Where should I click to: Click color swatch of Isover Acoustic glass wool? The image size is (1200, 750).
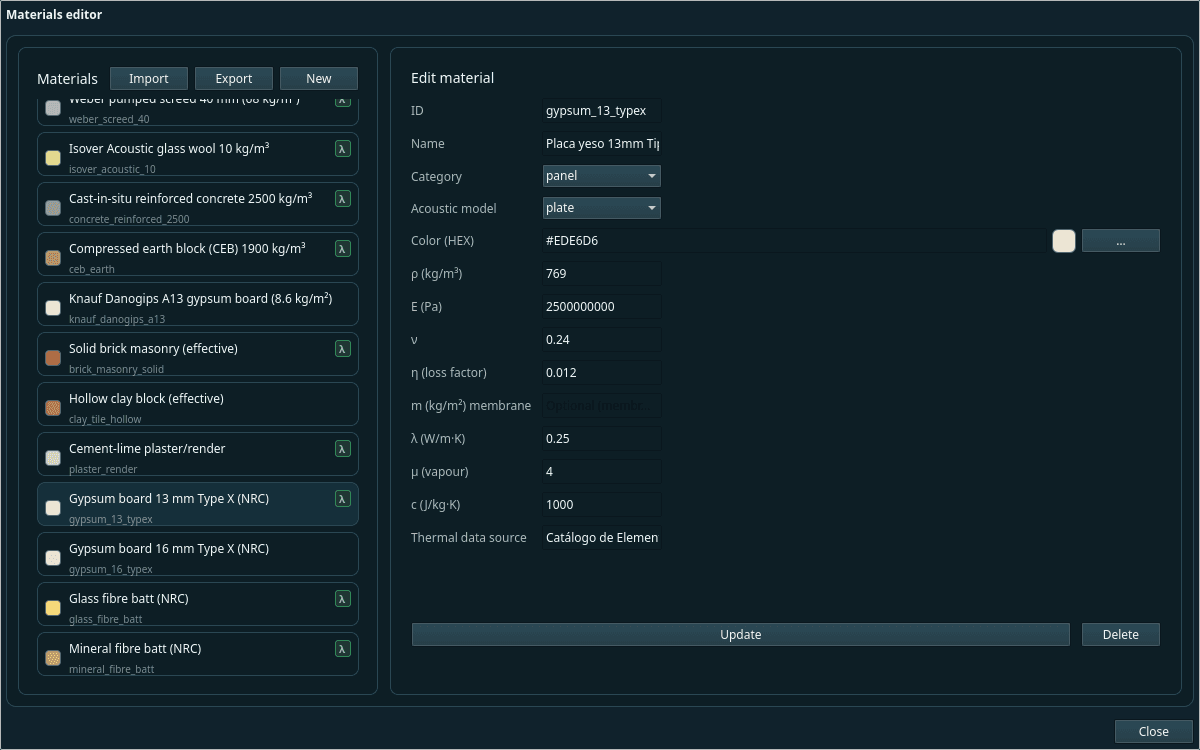pyautogui.click(x=53, y=158)
